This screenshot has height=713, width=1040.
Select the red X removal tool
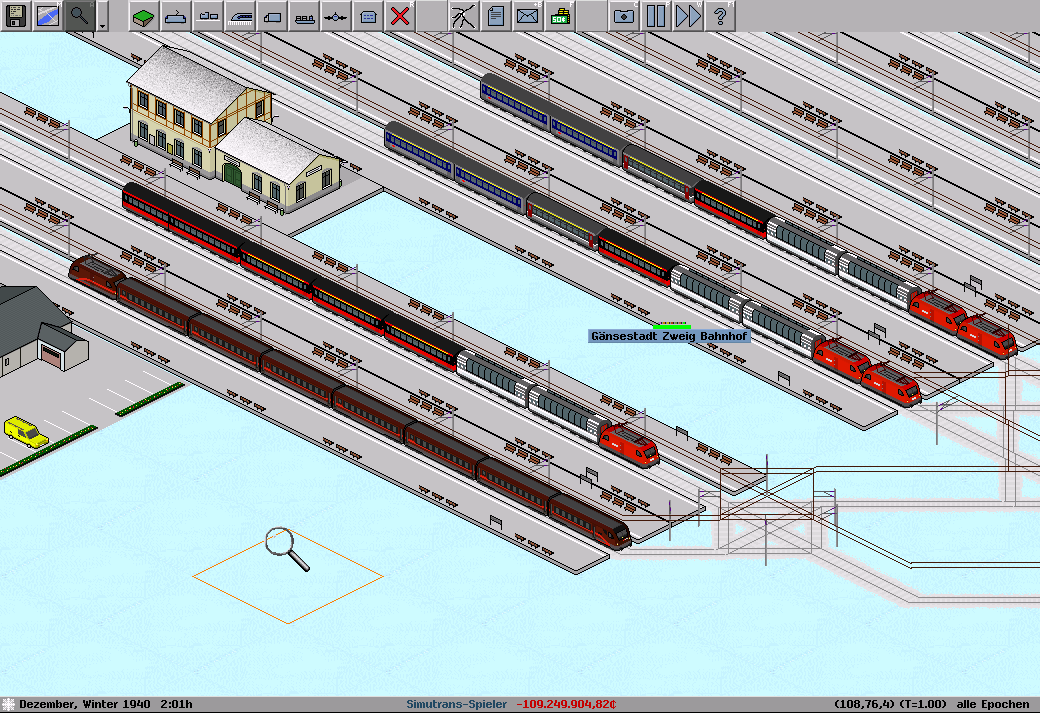click(400, 16)
